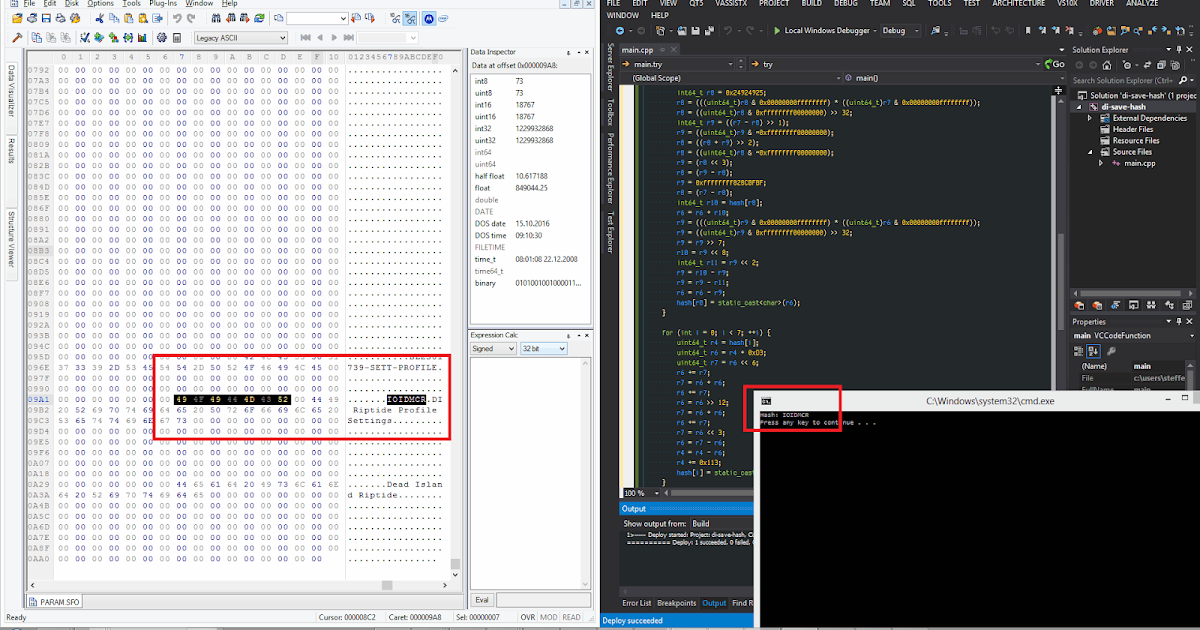Home icon in Solution Explorer toolbar
1200x630 pixels.
(1106, 65)
